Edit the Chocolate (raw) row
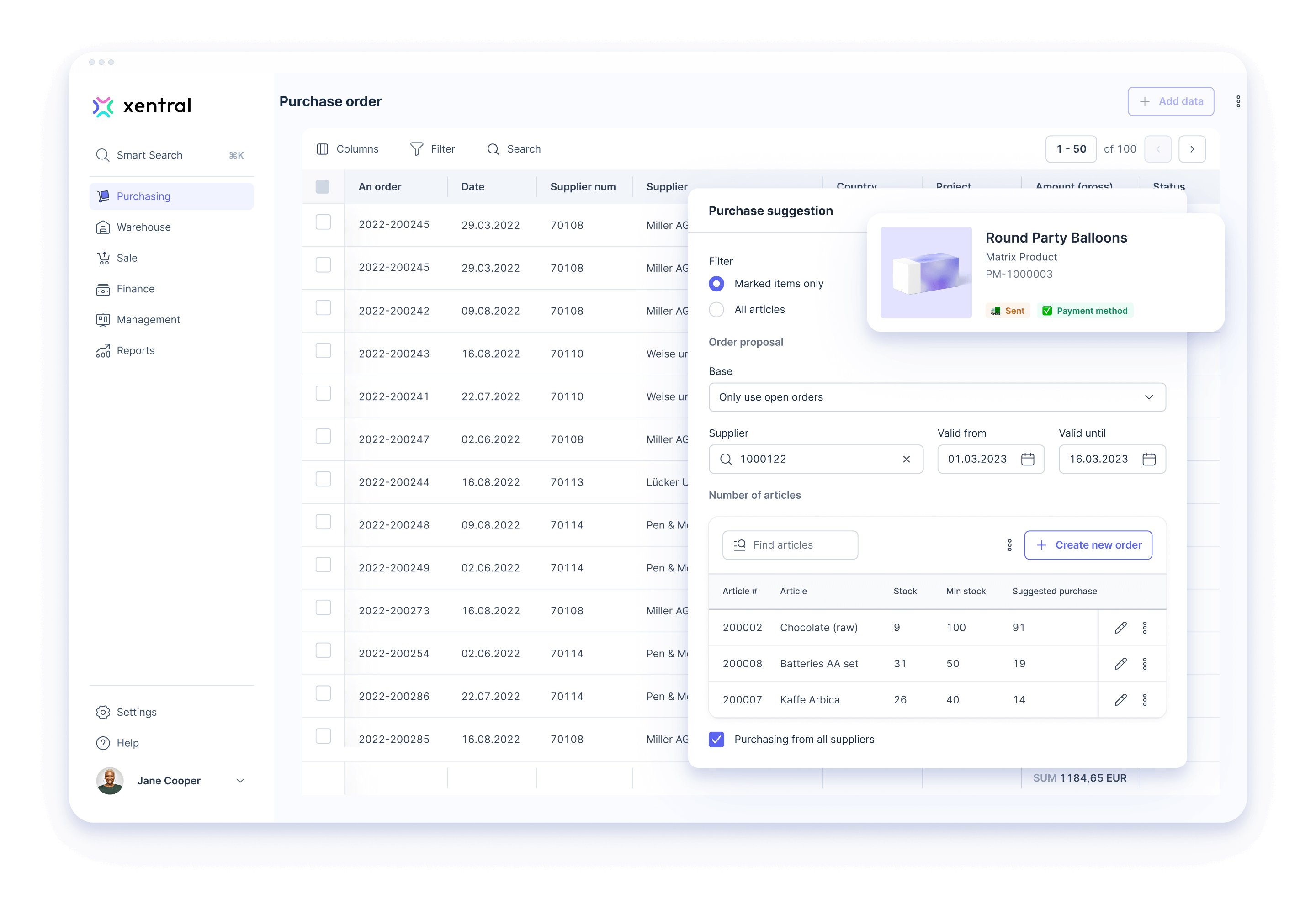The height and width of the screenshot is (909, 1316). (x=1120, y=628)
